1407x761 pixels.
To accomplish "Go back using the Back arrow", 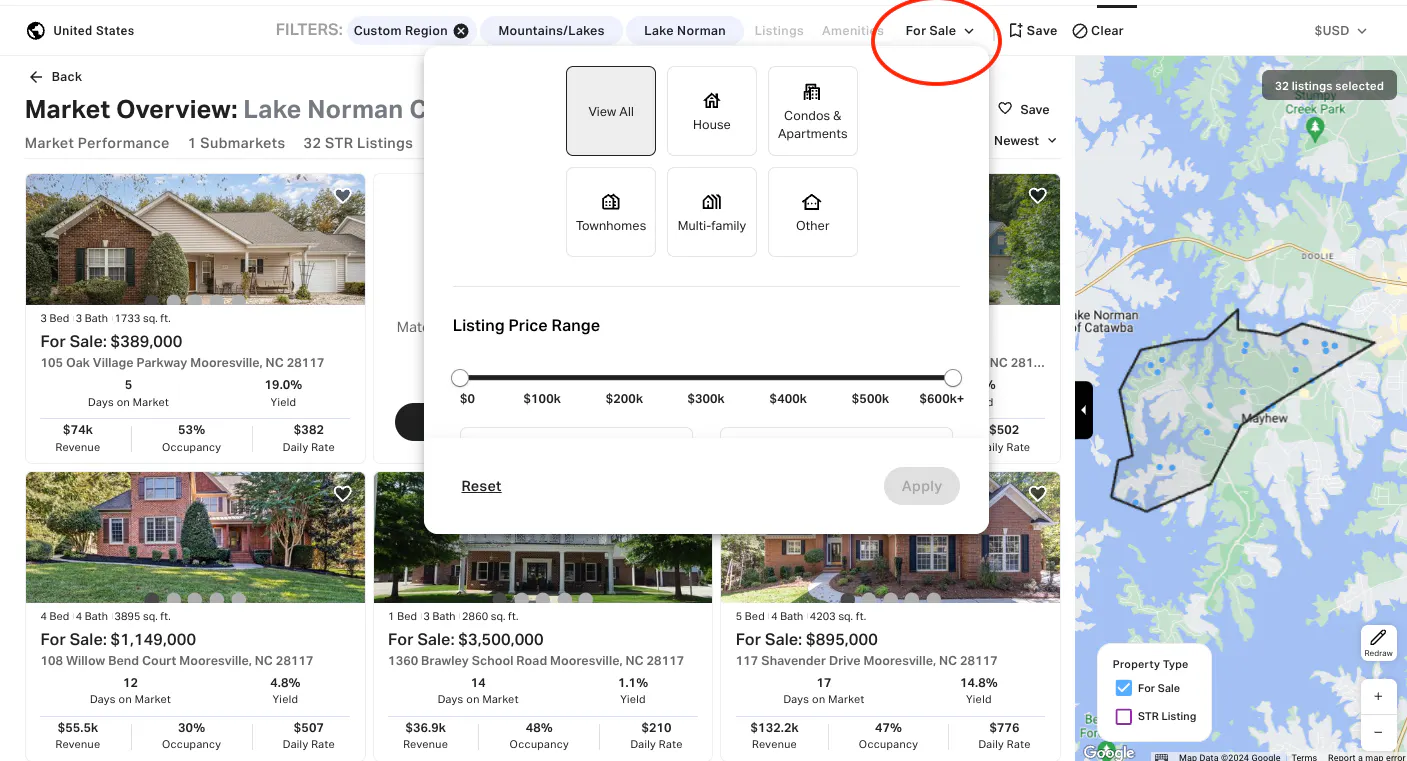I will (x=36, y=77).
